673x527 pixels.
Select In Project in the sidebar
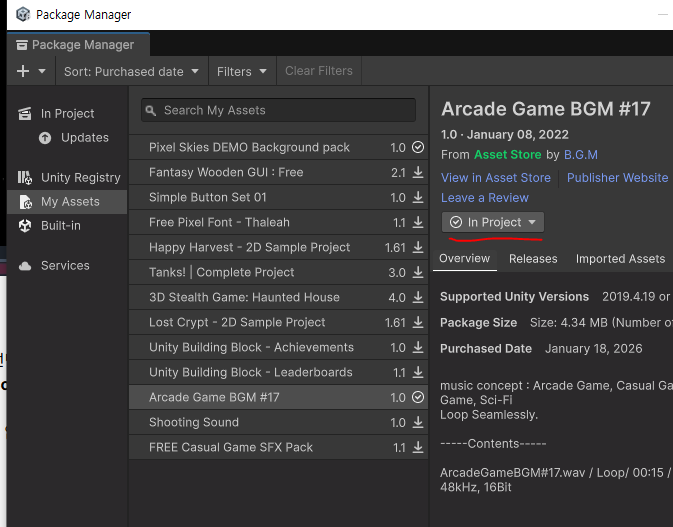pos(67,114)
